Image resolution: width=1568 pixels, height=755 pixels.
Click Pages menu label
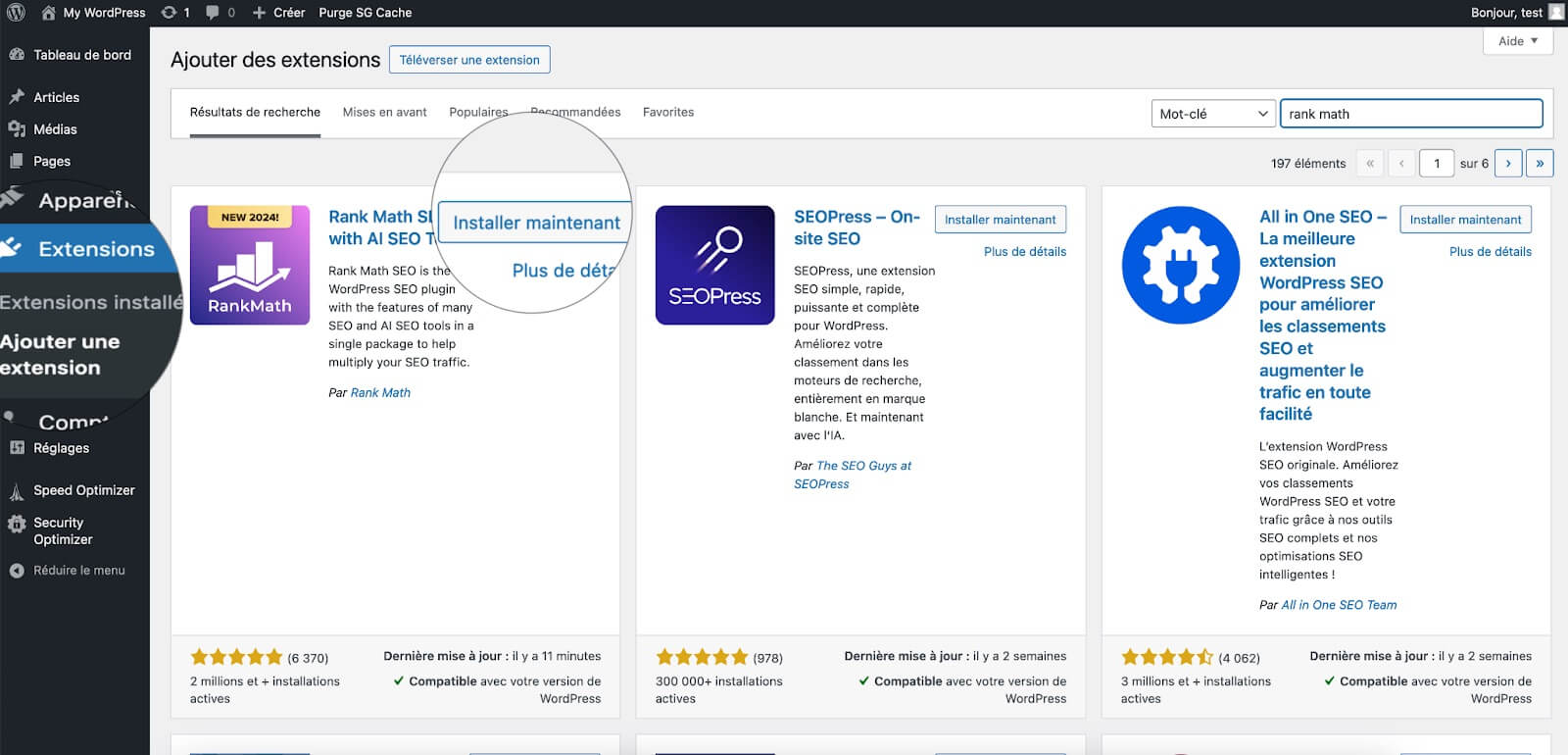[52, 161]
